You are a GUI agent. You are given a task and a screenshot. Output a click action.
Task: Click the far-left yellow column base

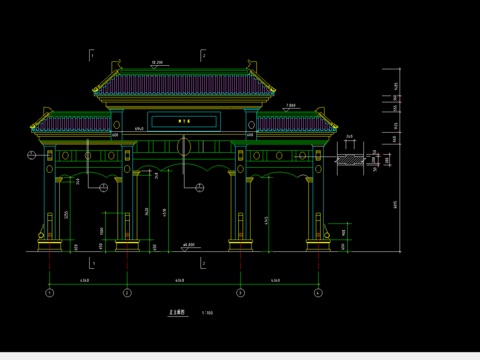click(x=50, y=245)
